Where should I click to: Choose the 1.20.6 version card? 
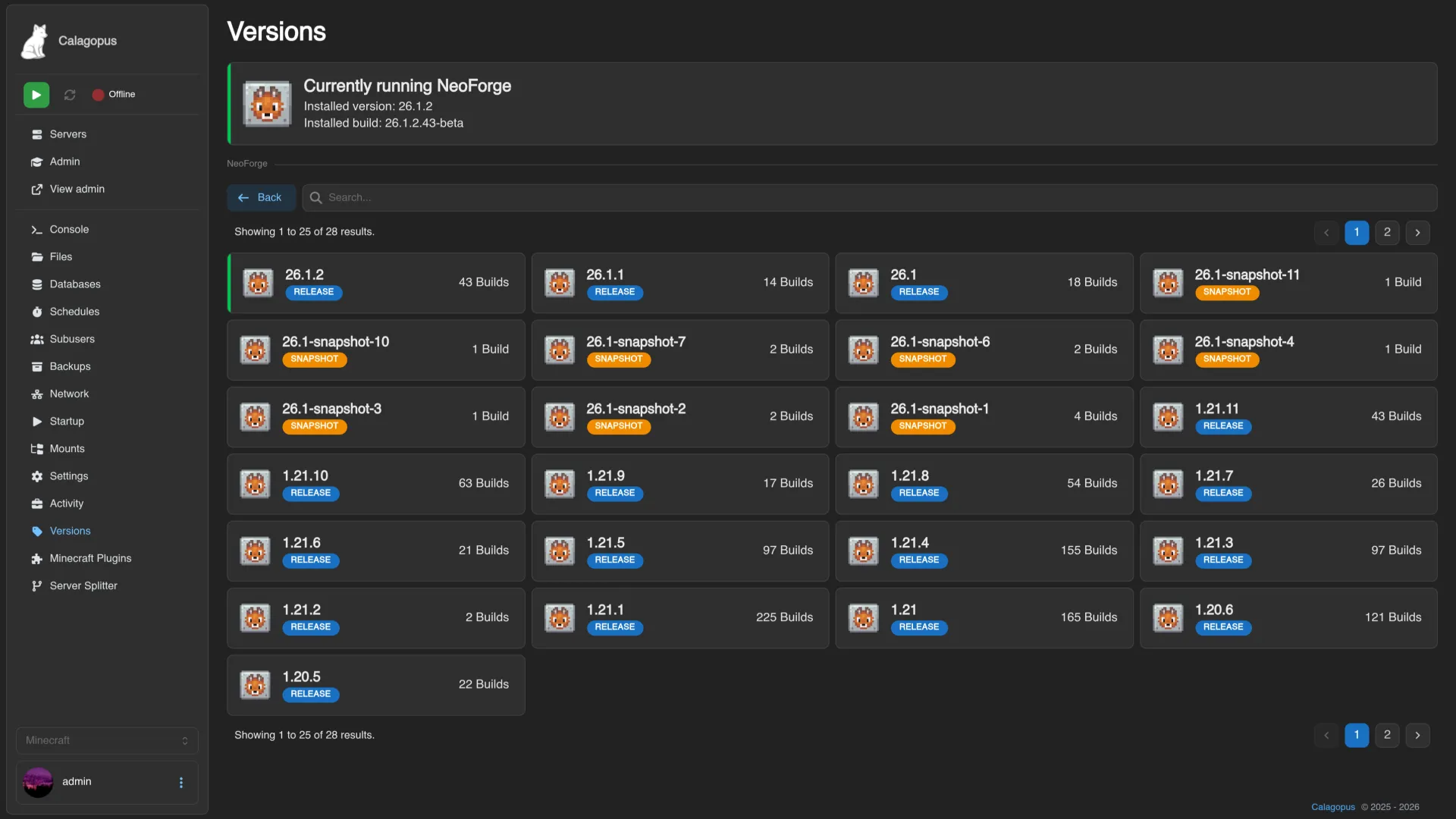1288,618
